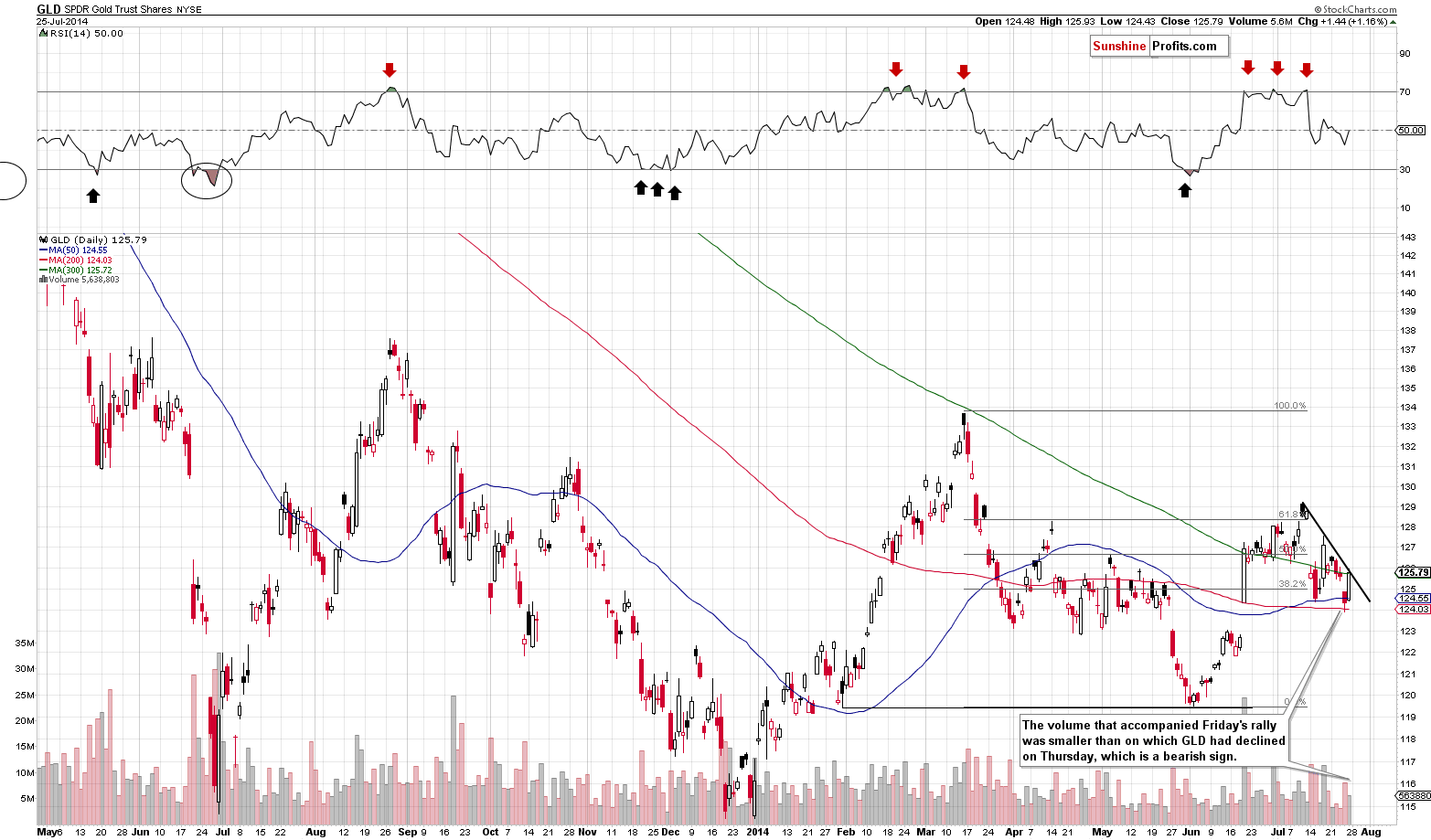Click the 10 level on the RSI scale

point(1405,208)
